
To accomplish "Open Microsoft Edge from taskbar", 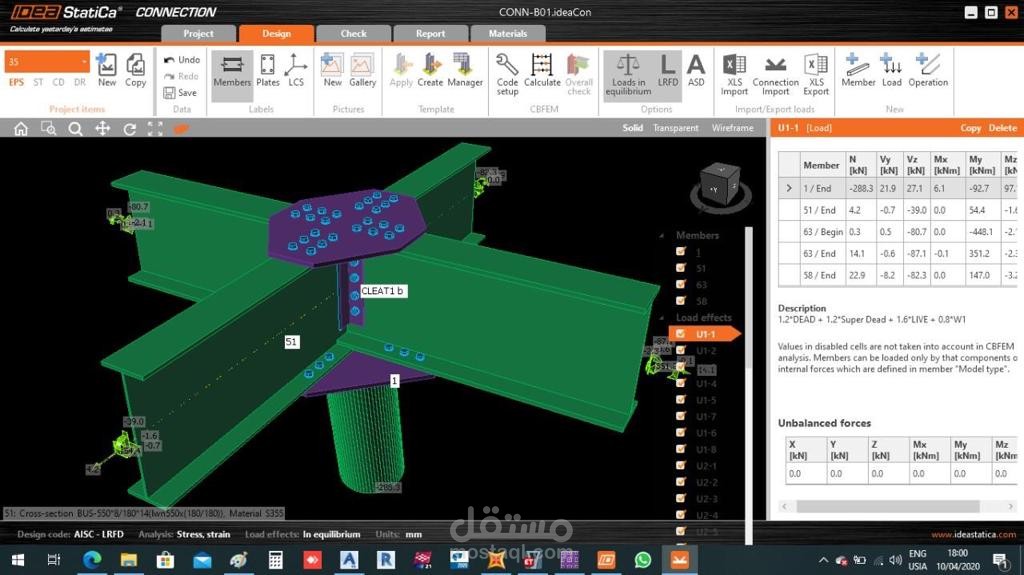I will tap(91, 560).
